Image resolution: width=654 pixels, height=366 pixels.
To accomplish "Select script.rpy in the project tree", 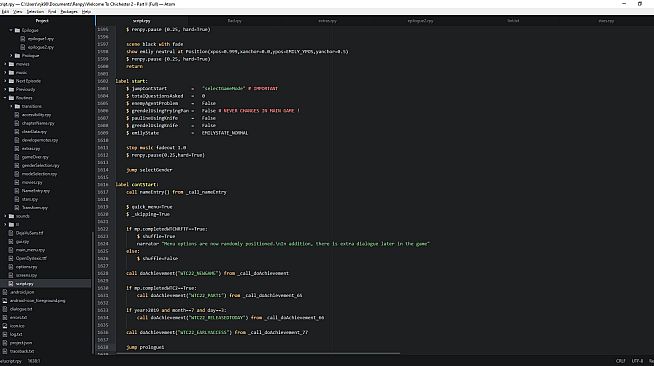I will click(x=45, y=283).
